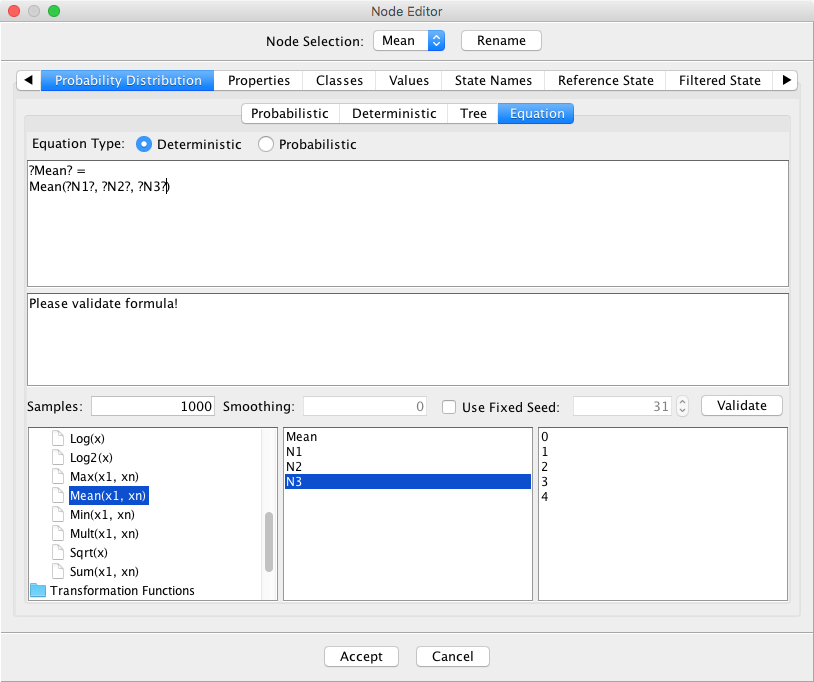Click inside the equation formula editor
This screenshot has width=814, height=682.
tap(408, 223)
